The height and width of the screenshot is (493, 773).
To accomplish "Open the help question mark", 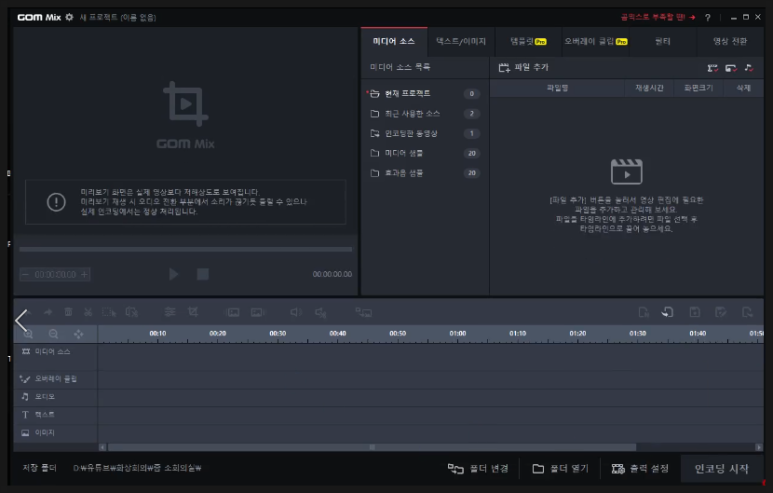I will [x=707, y=17].
